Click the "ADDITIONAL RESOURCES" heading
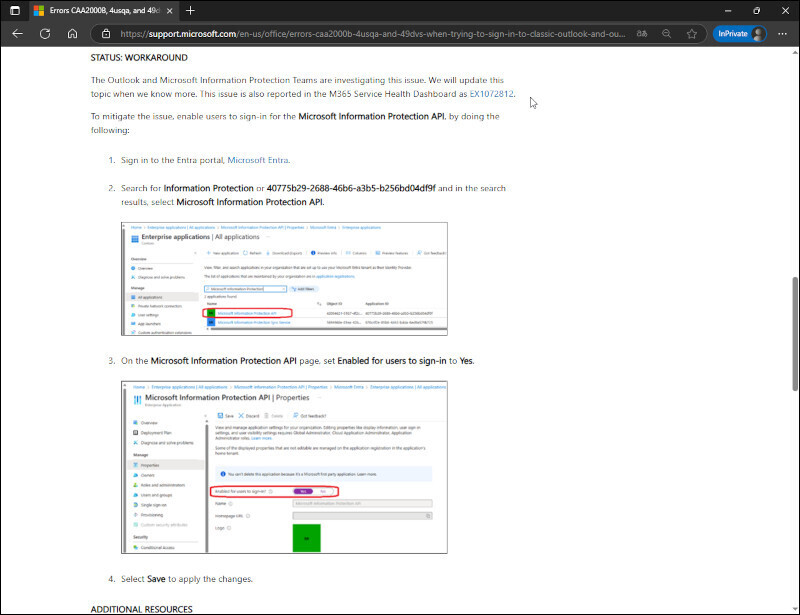Image resolution: width=800 pixels, height=615 pixels. click(142, 609)
